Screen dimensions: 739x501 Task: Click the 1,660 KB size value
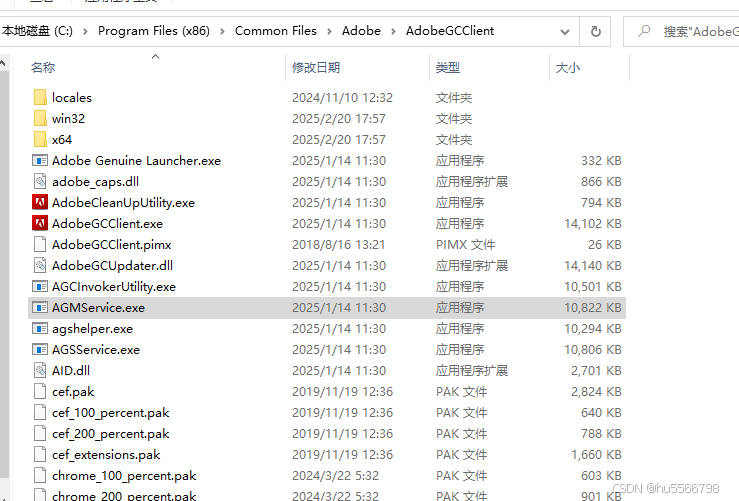point(596,454)
